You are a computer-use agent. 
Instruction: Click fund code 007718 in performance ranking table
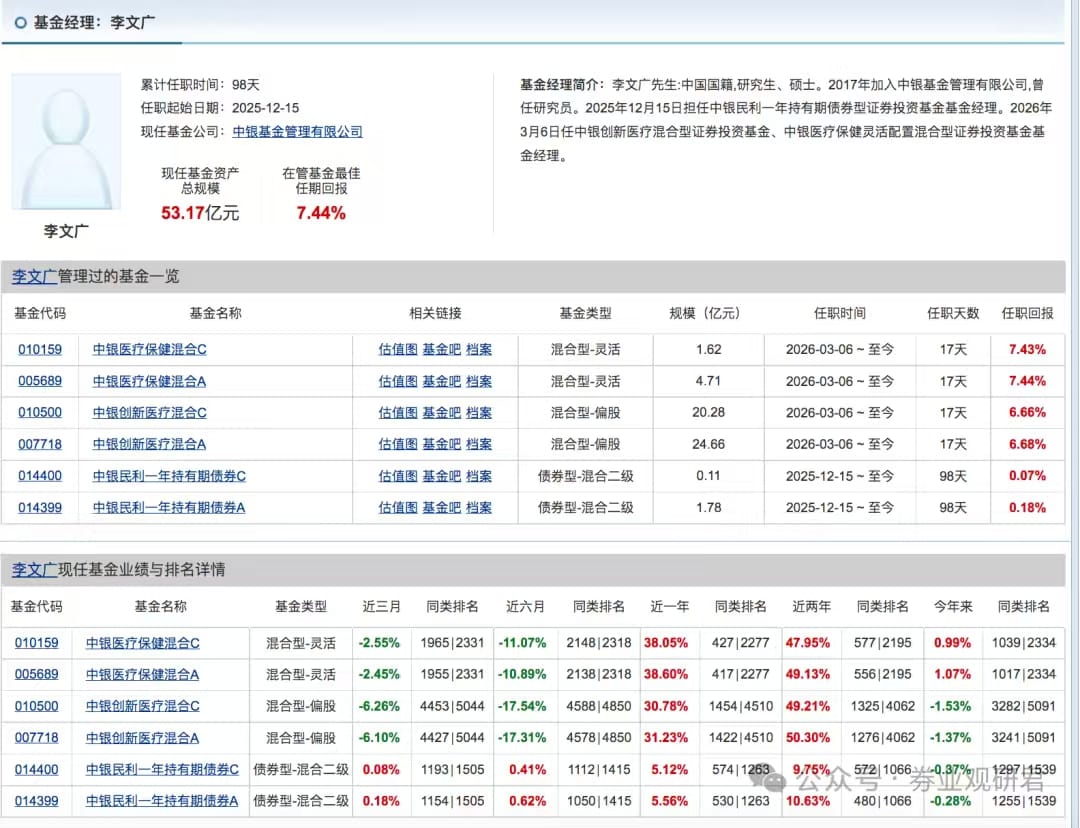(x=37, y=738)
